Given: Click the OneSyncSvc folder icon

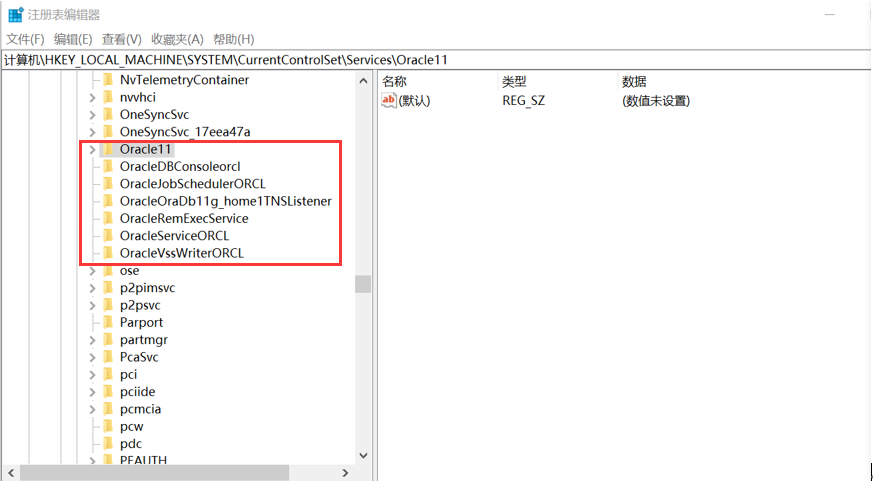Looking at the screenshot, I should 109,115.
